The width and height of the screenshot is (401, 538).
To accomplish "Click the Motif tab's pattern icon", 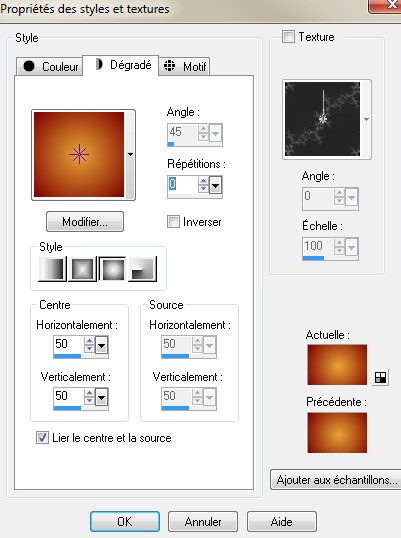I will point(169,66).
